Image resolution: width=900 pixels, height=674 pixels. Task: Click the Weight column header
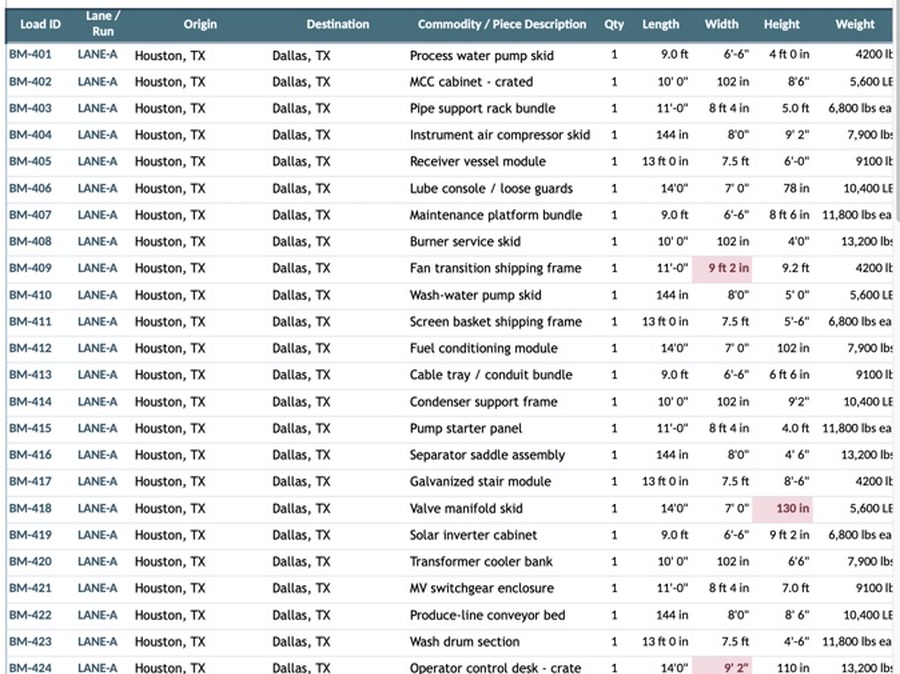pos(855,24)
